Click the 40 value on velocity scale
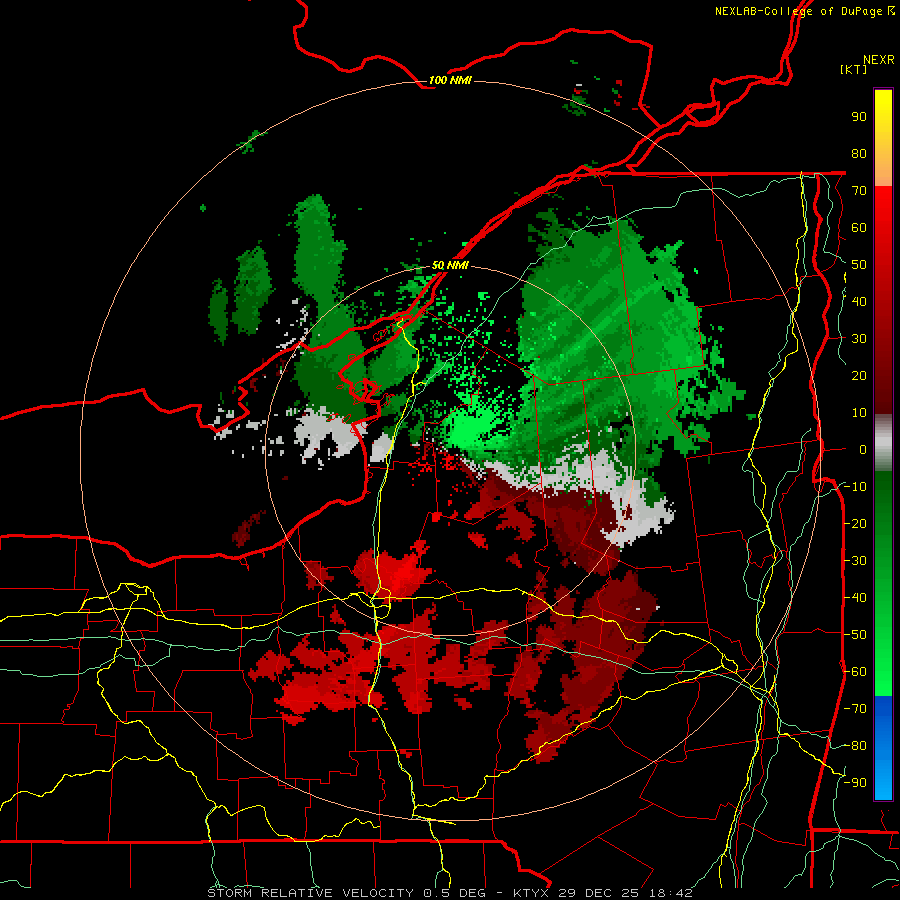Image resolution: width=900 pixels, height=900 pixels. click(859, 301)
